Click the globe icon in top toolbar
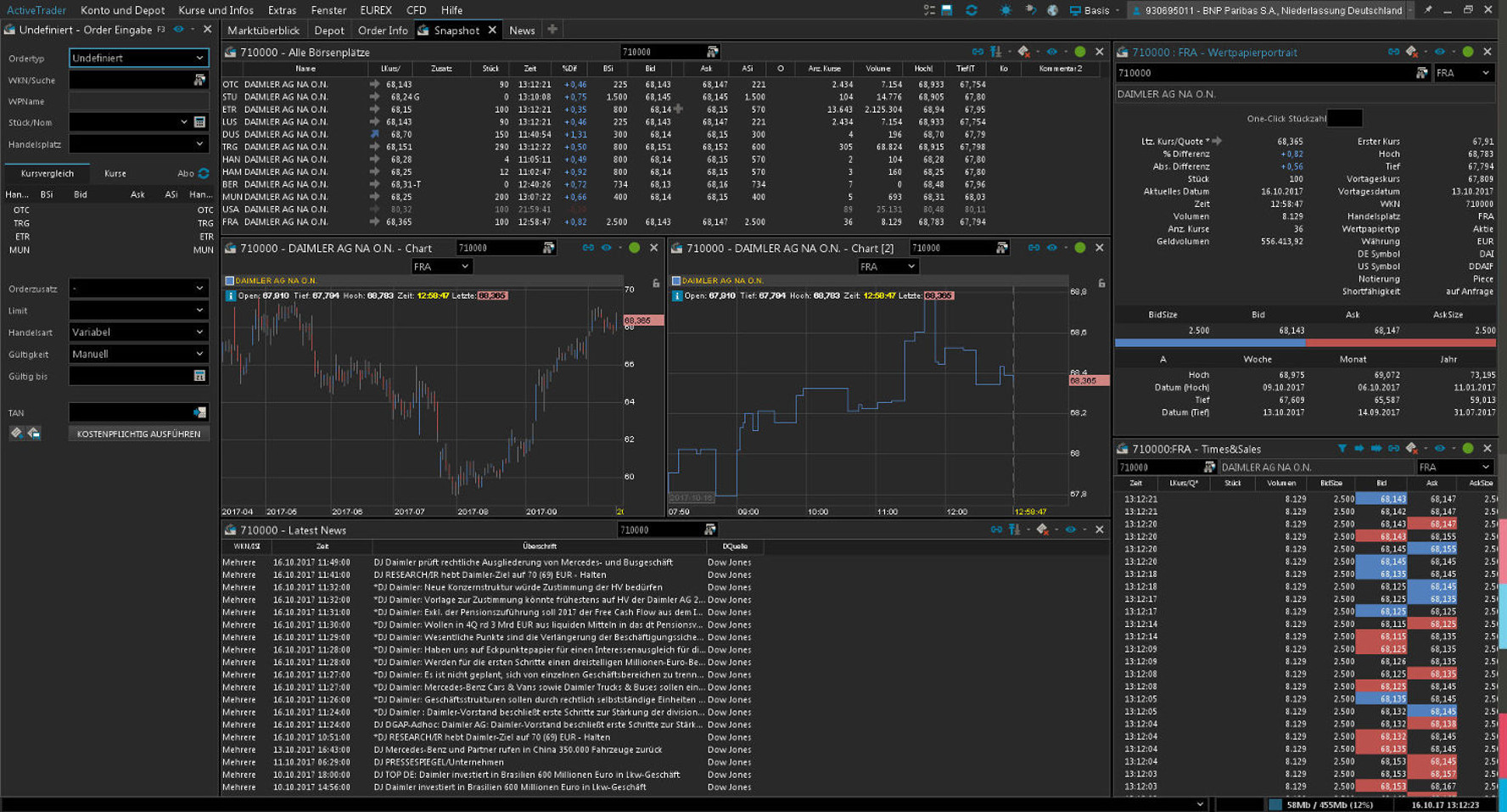This screenshot has height=812, width=1507. pyautogui.click(x=1052, y=10)
